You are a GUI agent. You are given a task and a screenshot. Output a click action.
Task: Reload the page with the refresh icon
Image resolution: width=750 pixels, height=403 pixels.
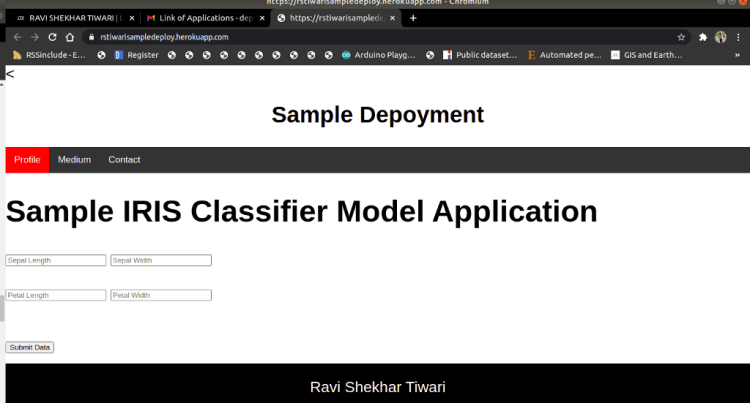coord(52,37)
